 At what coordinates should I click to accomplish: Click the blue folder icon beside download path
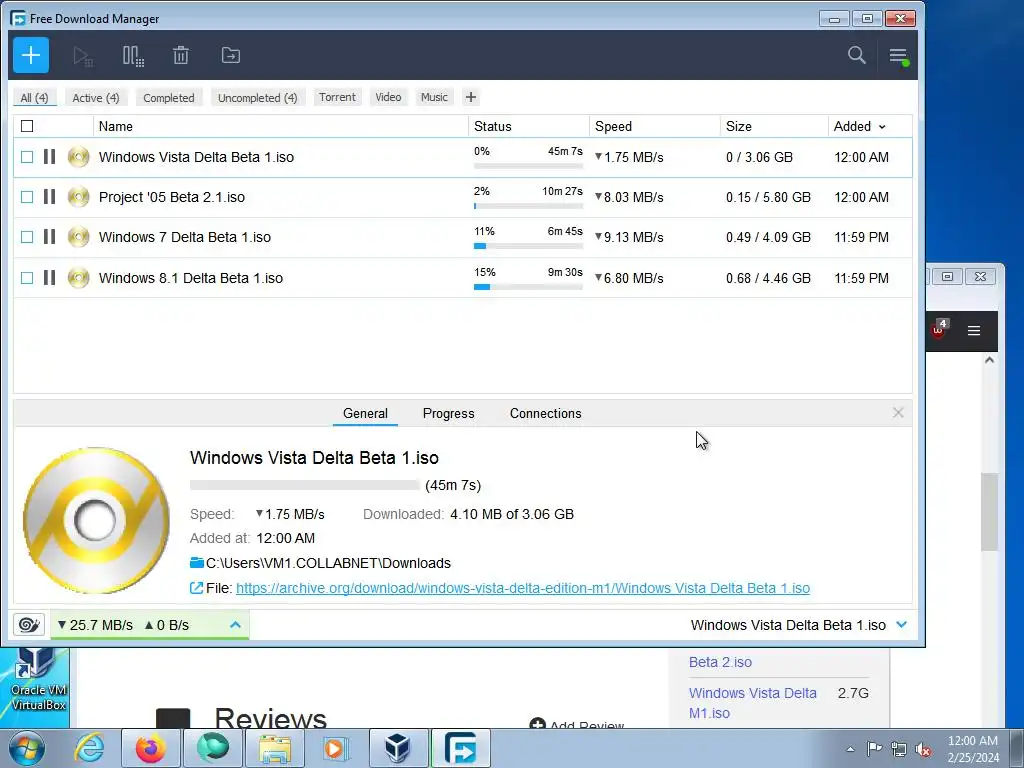(x=197, y=562)
